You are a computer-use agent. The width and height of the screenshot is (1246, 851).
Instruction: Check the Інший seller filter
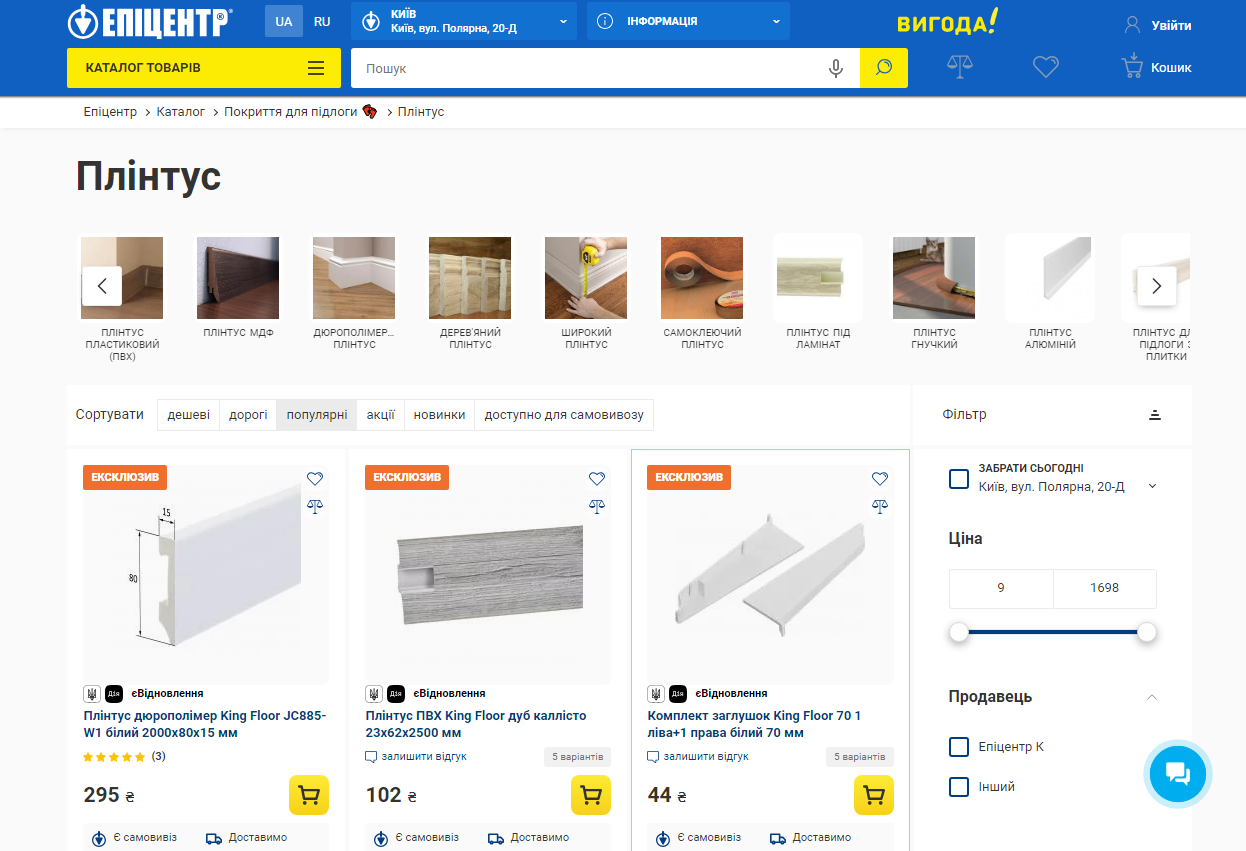959,787
